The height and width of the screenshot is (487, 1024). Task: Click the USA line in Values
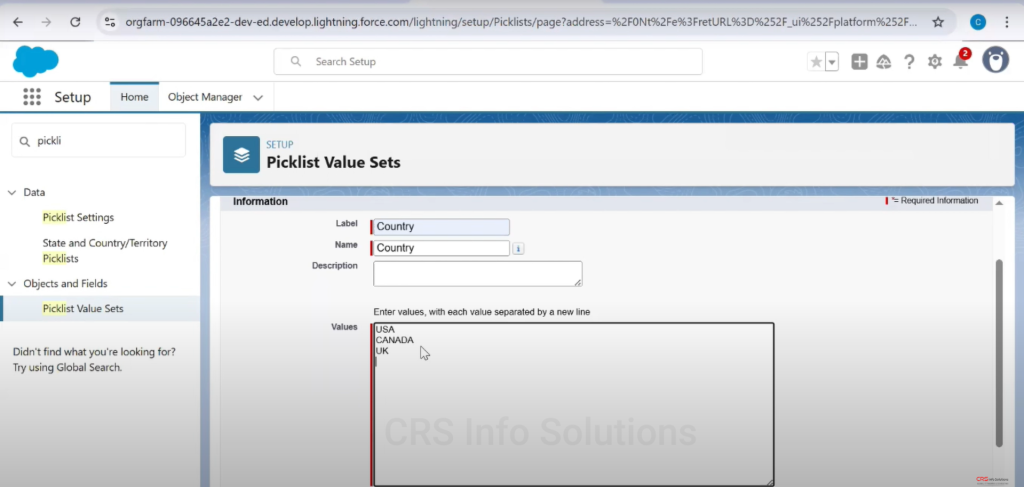(x=385, y=330)
